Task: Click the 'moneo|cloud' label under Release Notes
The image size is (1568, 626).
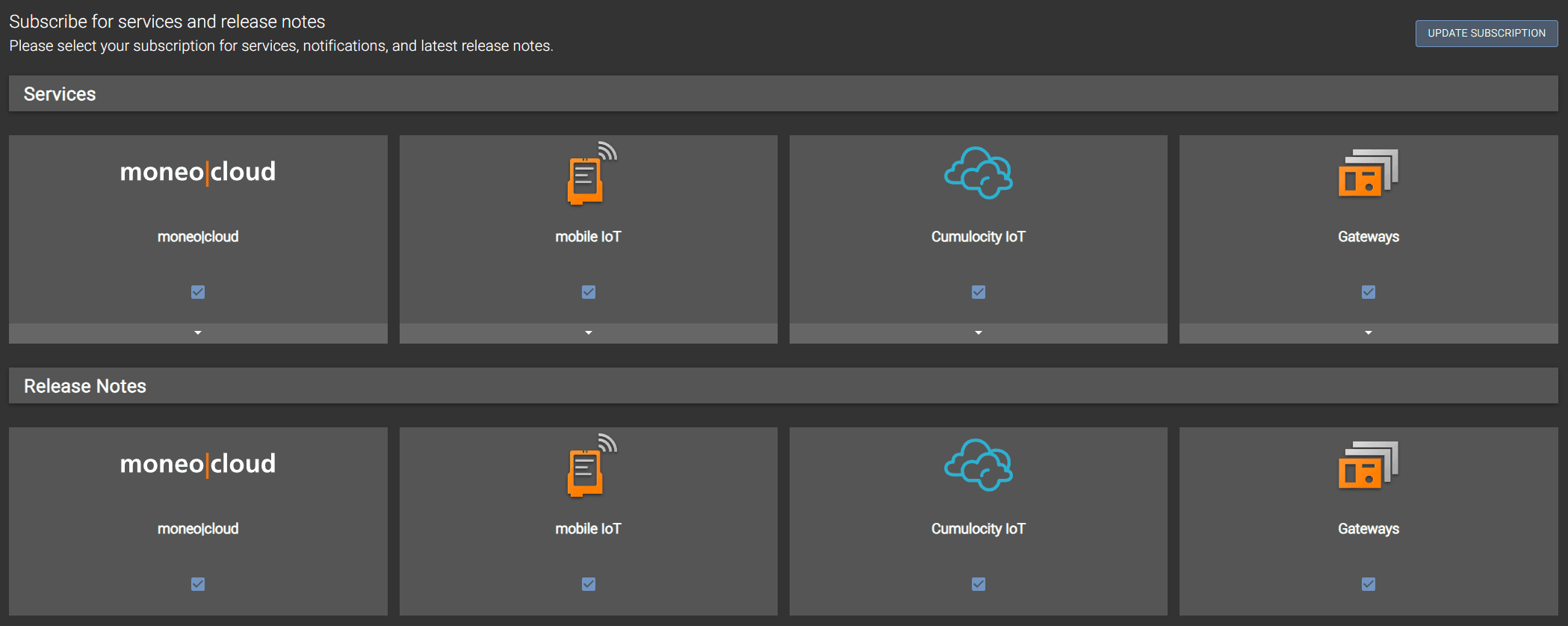Action: (x=198, y=529)
